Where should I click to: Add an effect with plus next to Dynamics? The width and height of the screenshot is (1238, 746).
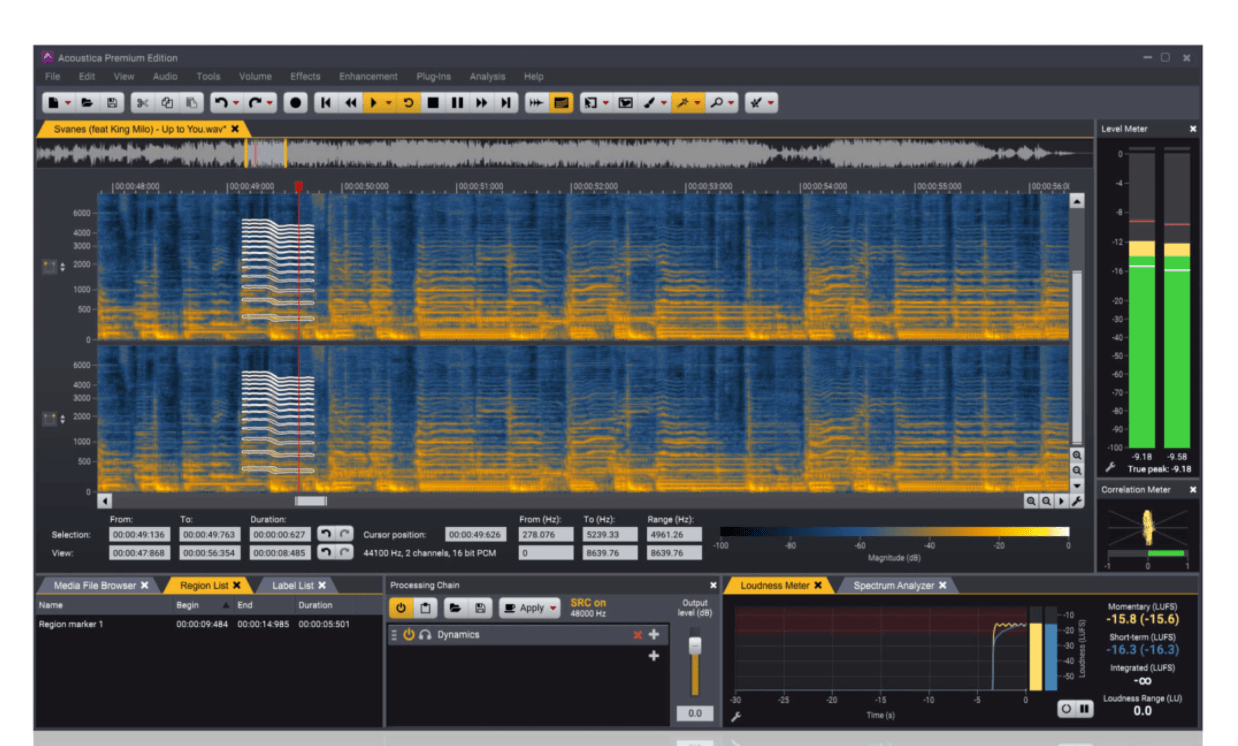654,635
